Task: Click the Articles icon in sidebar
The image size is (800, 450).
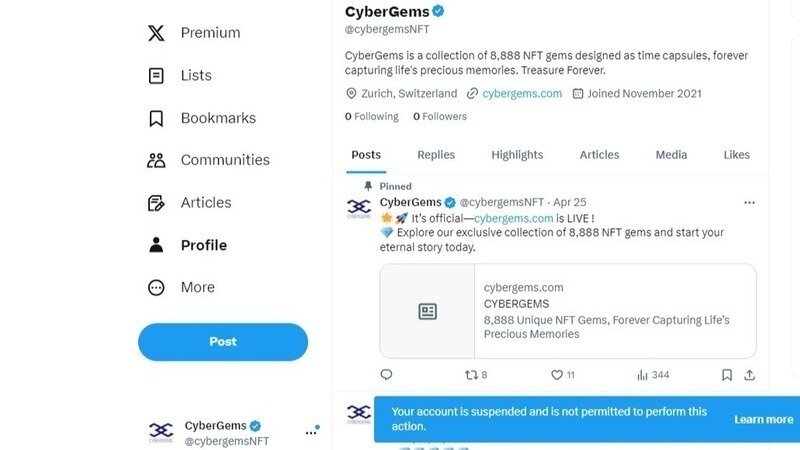Action: pyautogui.click(x=156, y=203)
